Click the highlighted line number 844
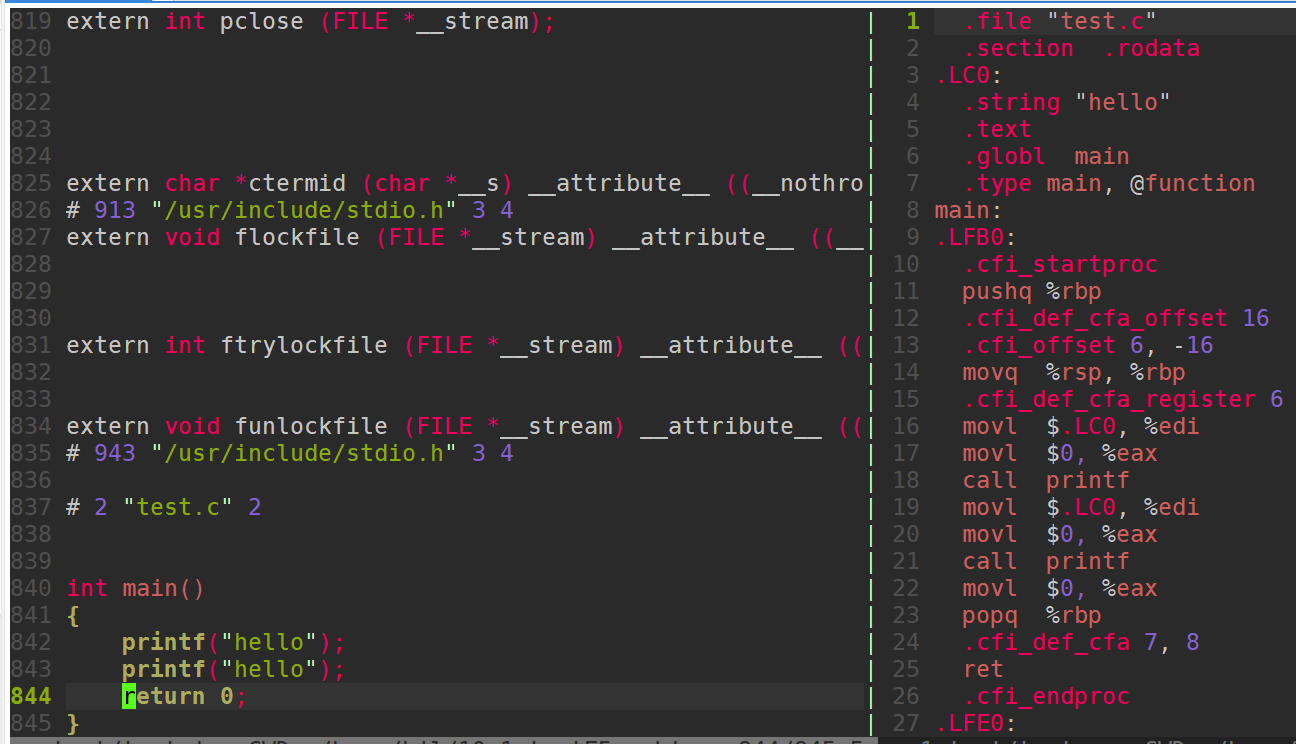This screenshot has height=744, width=1296. [x=31, y=696]
